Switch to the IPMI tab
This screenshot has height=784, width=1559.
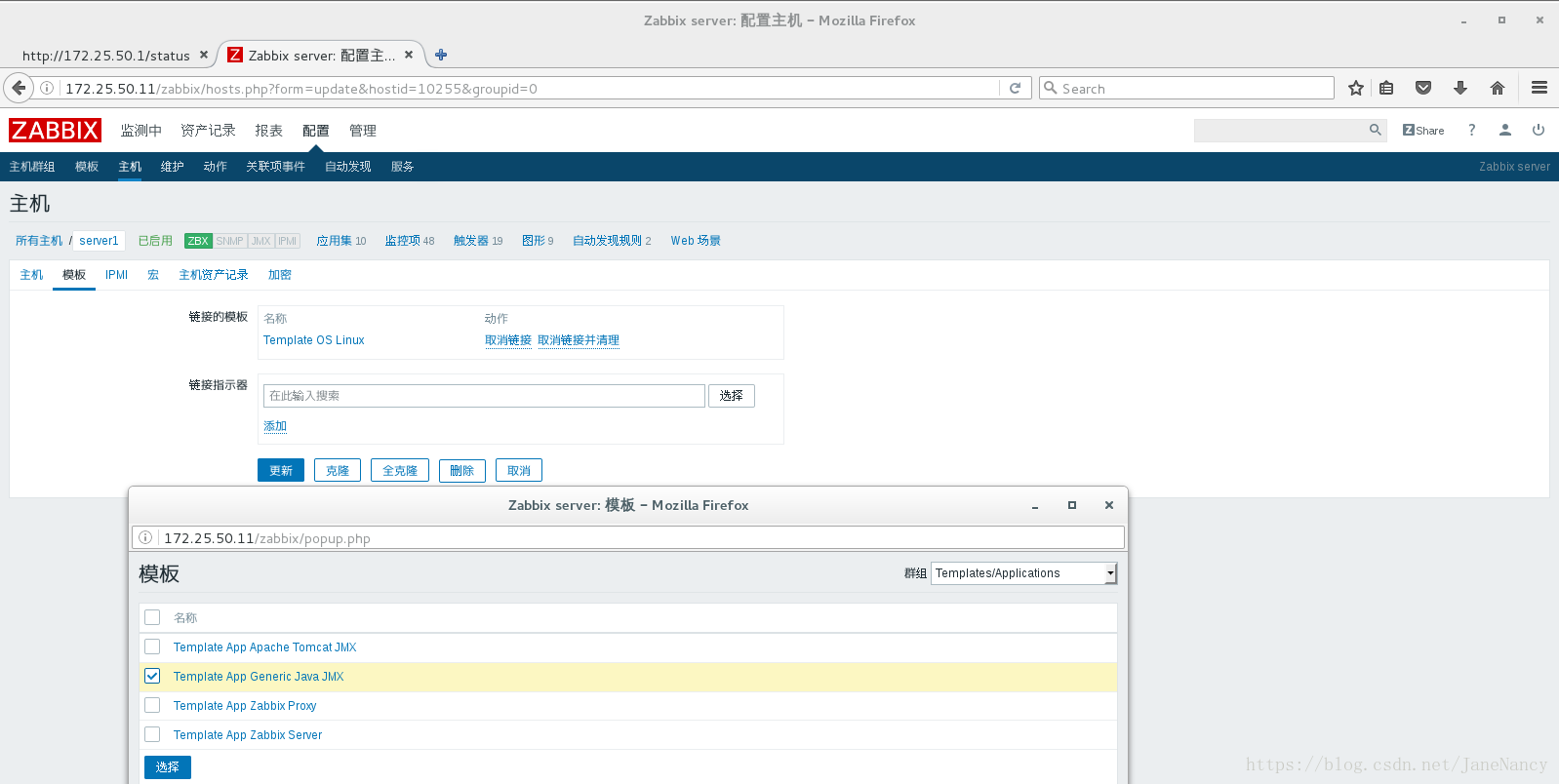[117, 275]
